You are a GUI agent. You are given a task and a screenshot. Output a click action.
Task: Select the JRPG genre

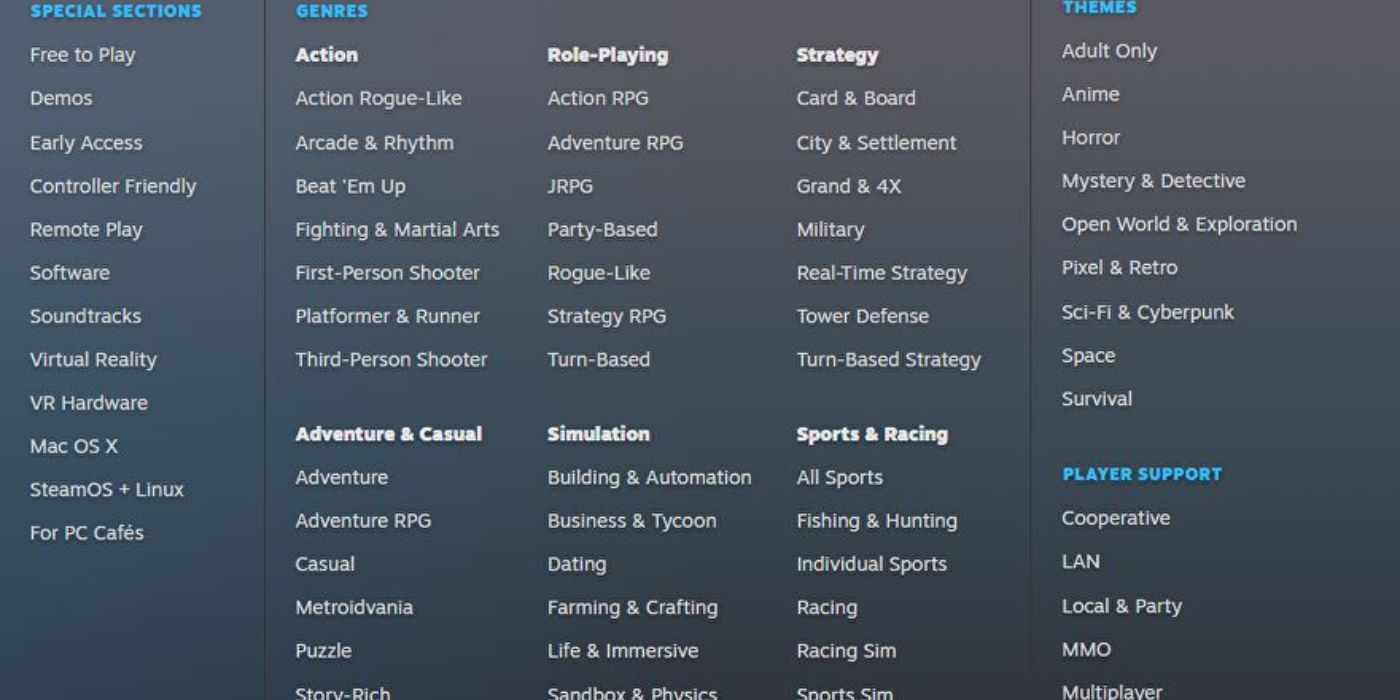570,186
